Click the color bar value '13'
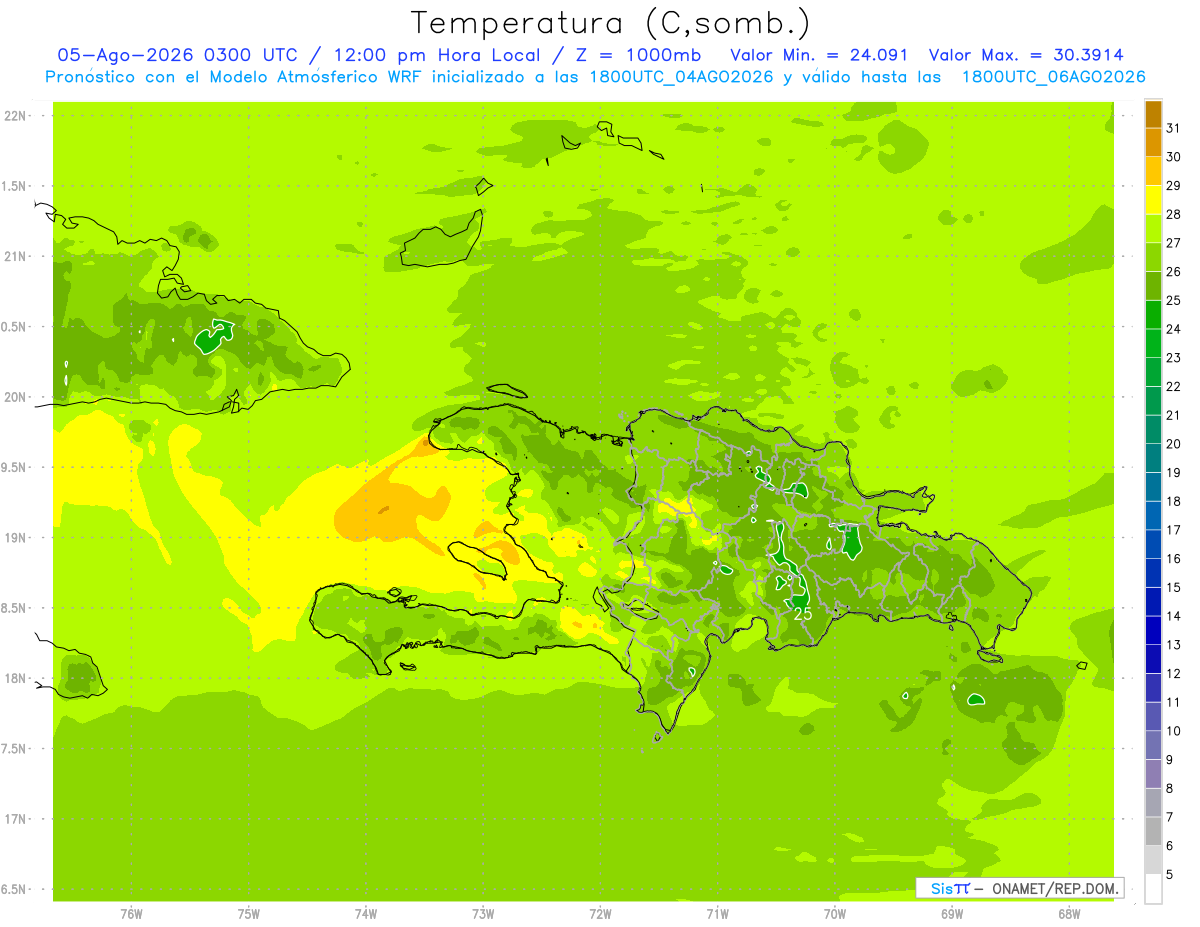The width and height of the screenshot is (1200, 927). click(x=1174, y=645)
